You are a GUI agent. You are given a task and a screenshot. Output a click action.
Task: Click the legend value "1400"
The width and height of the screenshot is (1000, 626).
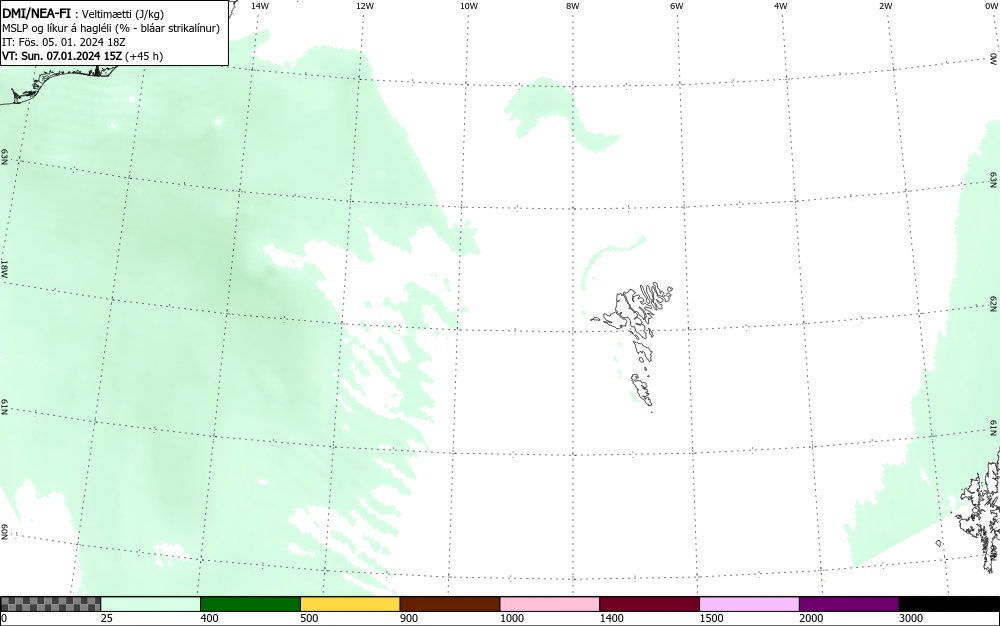coord(612,618)
